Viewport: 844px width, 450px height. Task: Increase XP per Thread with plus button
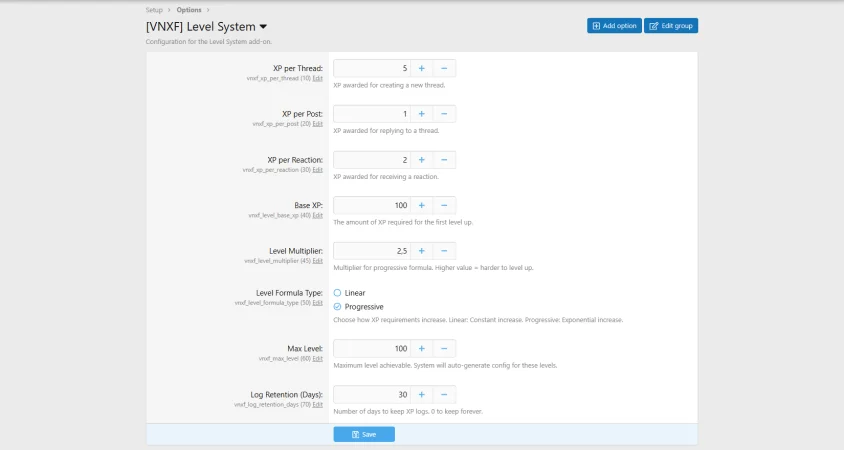click(421, 68)
